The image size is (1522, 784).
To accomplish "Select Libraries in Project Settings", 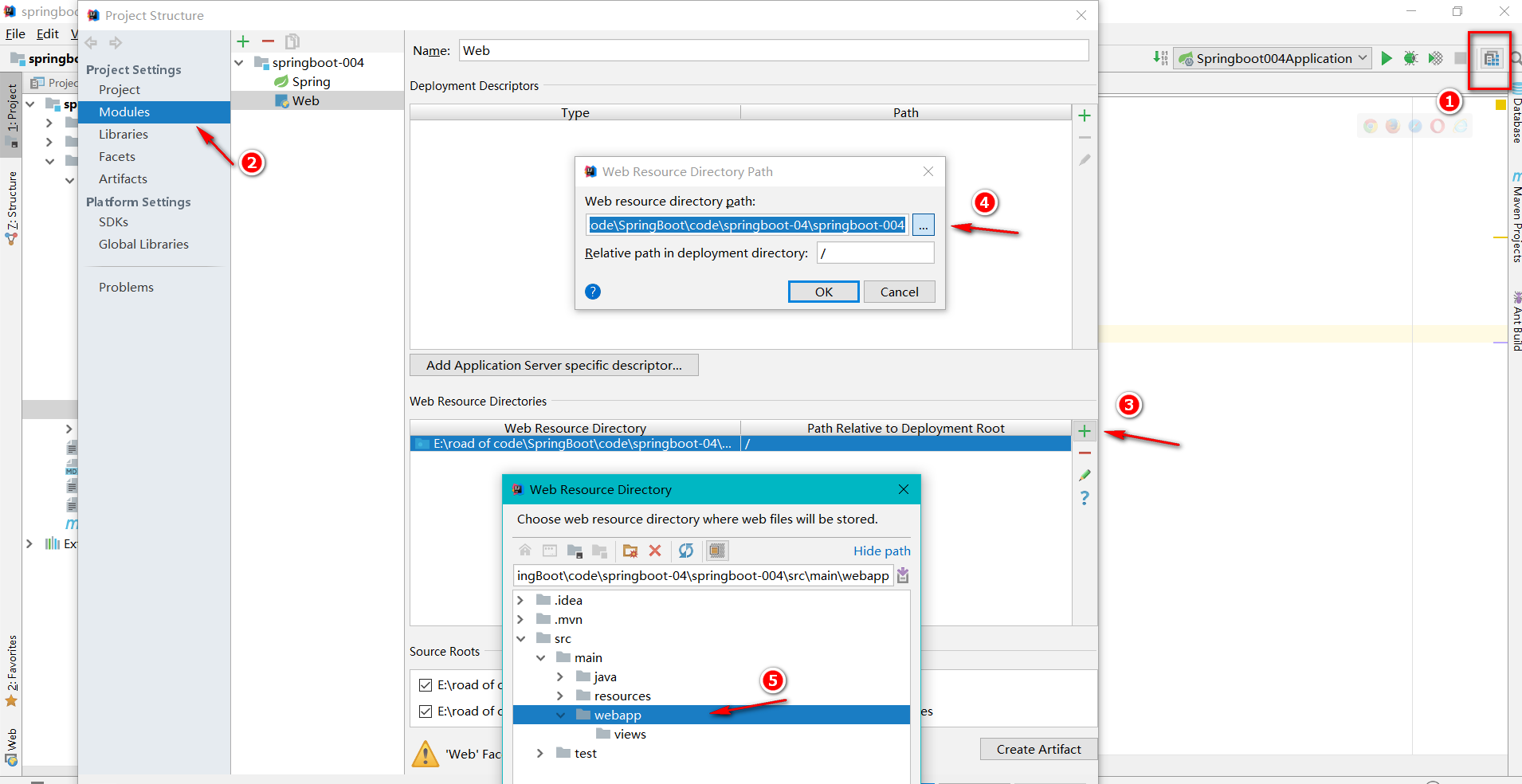I will pyautogui.click(x=124, y=134).
